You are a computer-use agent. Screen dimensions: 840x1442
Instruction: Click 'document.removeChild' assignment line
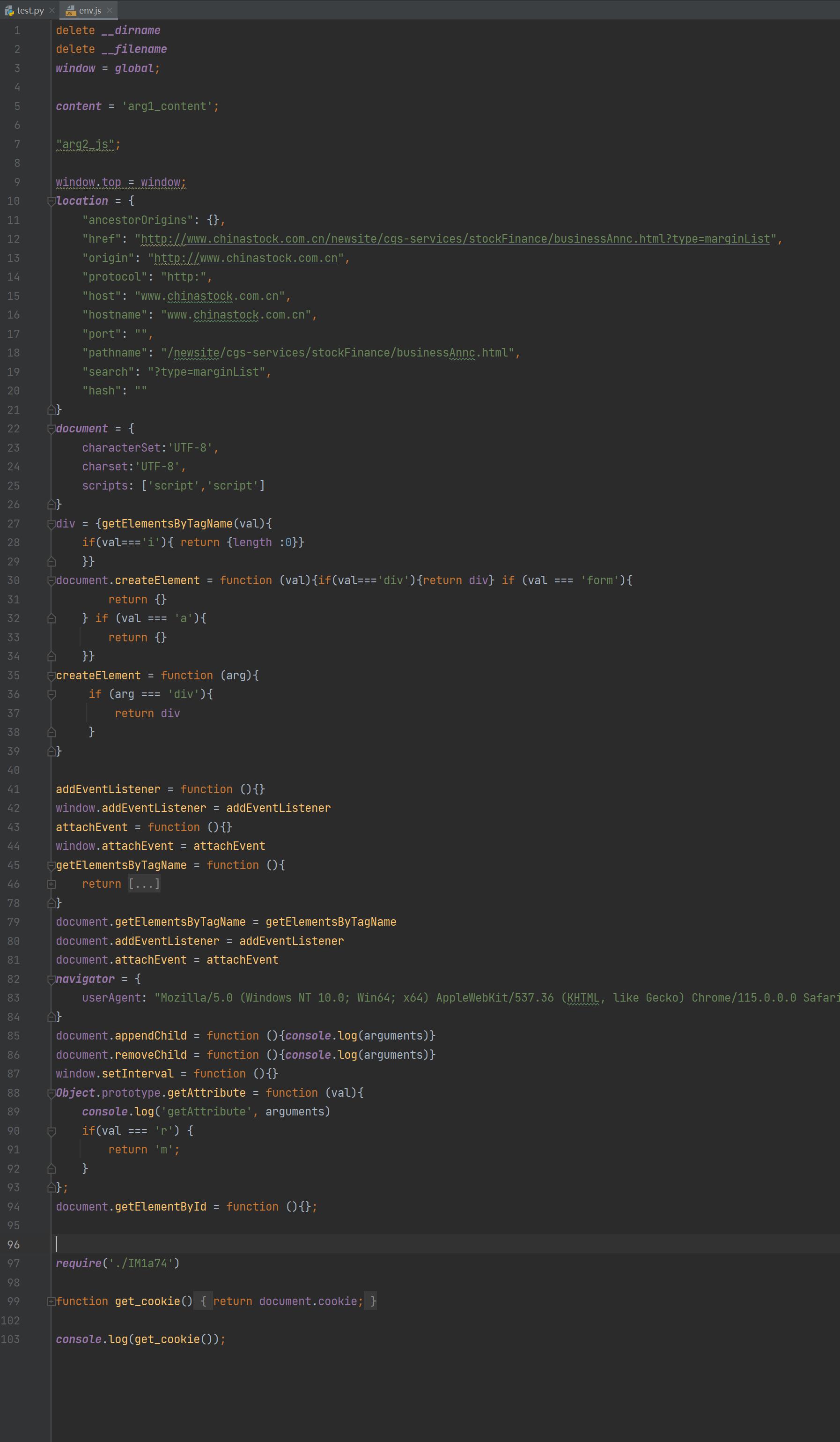pos(246,1055)
